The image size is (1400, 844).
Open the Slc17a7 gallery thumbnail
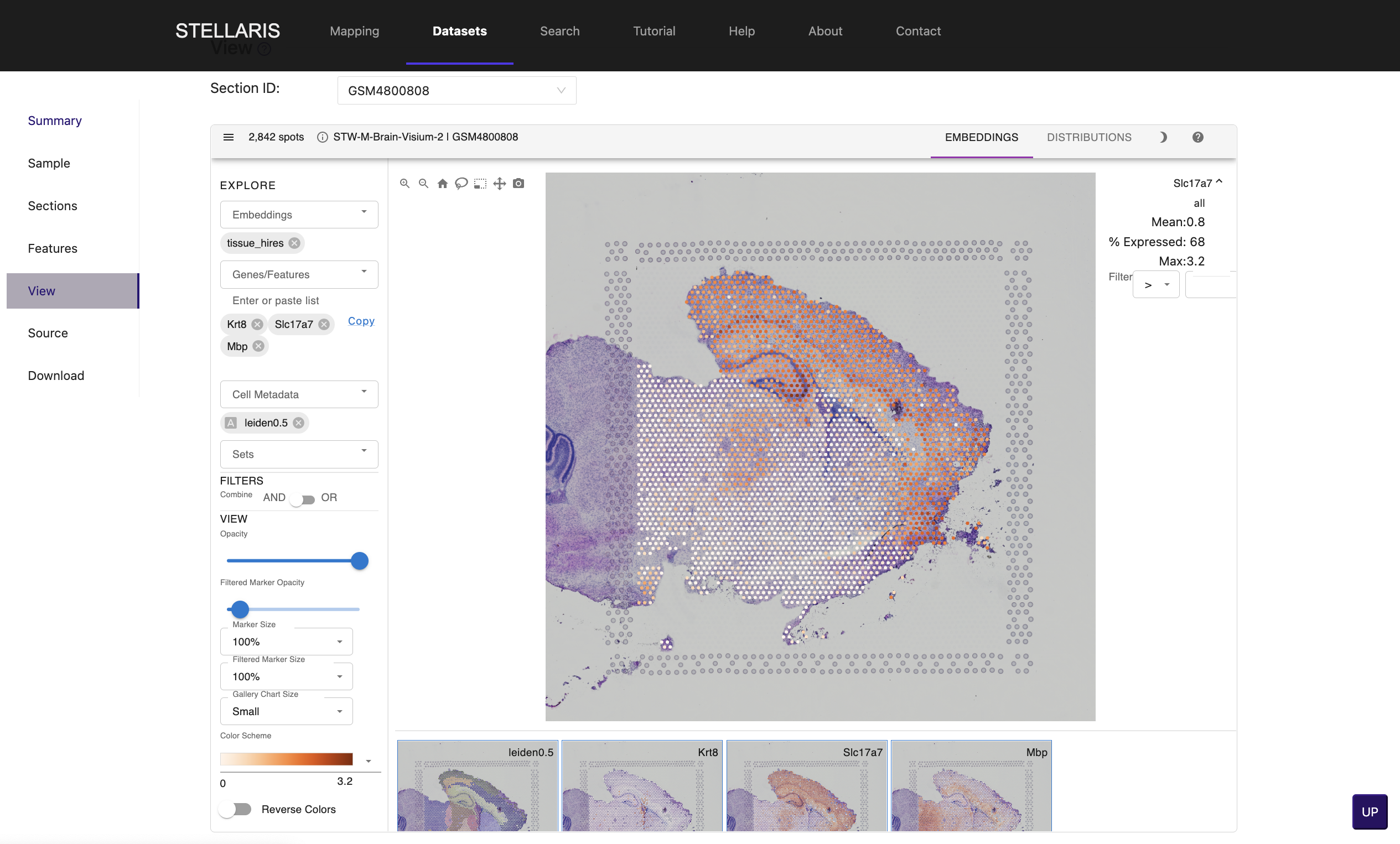tap(807, 785)
